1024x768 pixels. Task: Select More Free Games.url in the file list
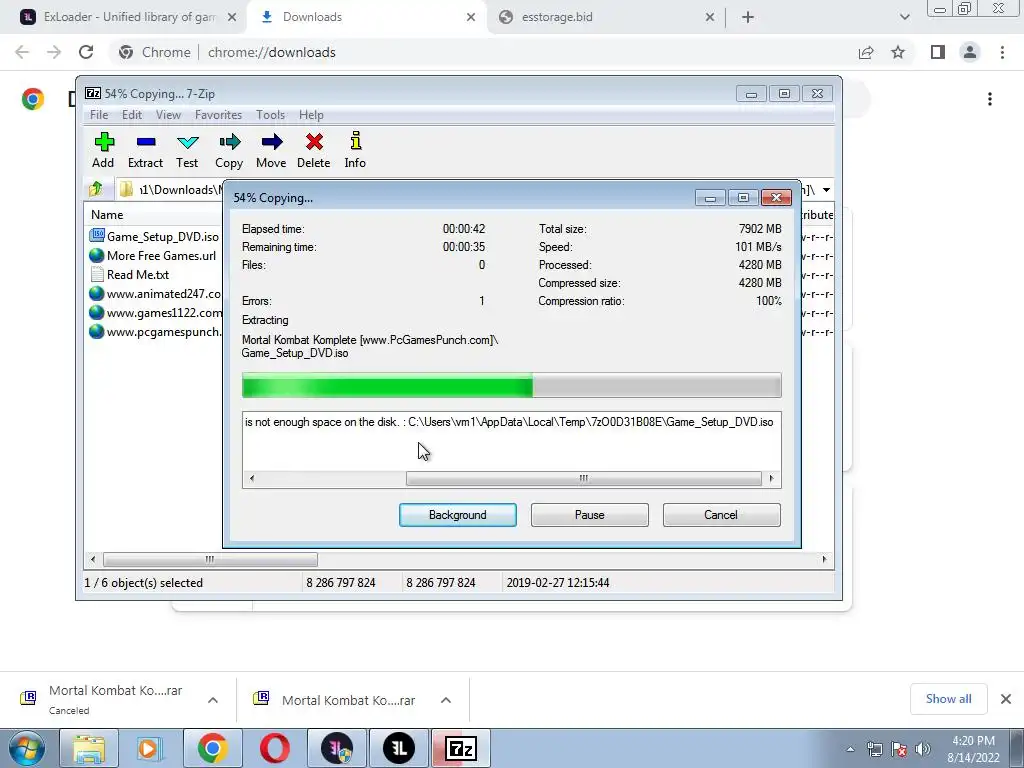tap(153, 255)
